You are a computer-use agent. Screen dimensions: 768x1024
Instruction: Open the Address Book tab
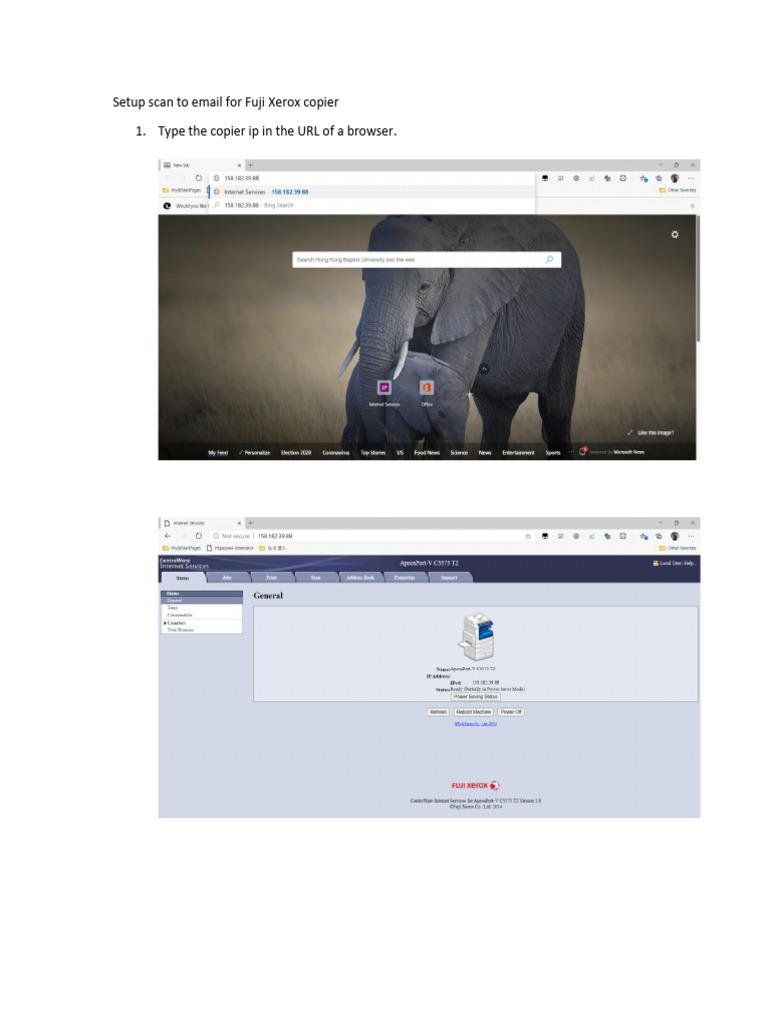pyautogui.click(x=360, y=577)
